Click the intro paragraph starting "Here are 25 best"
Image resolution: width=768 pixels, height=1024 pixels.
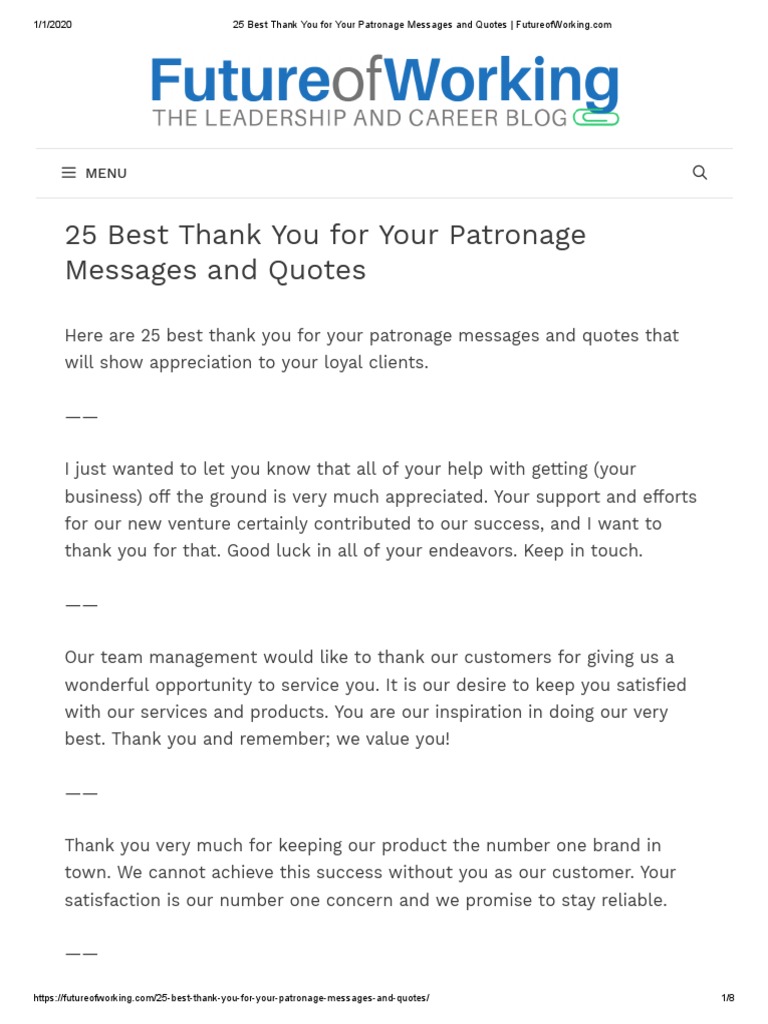pos(371,349)
